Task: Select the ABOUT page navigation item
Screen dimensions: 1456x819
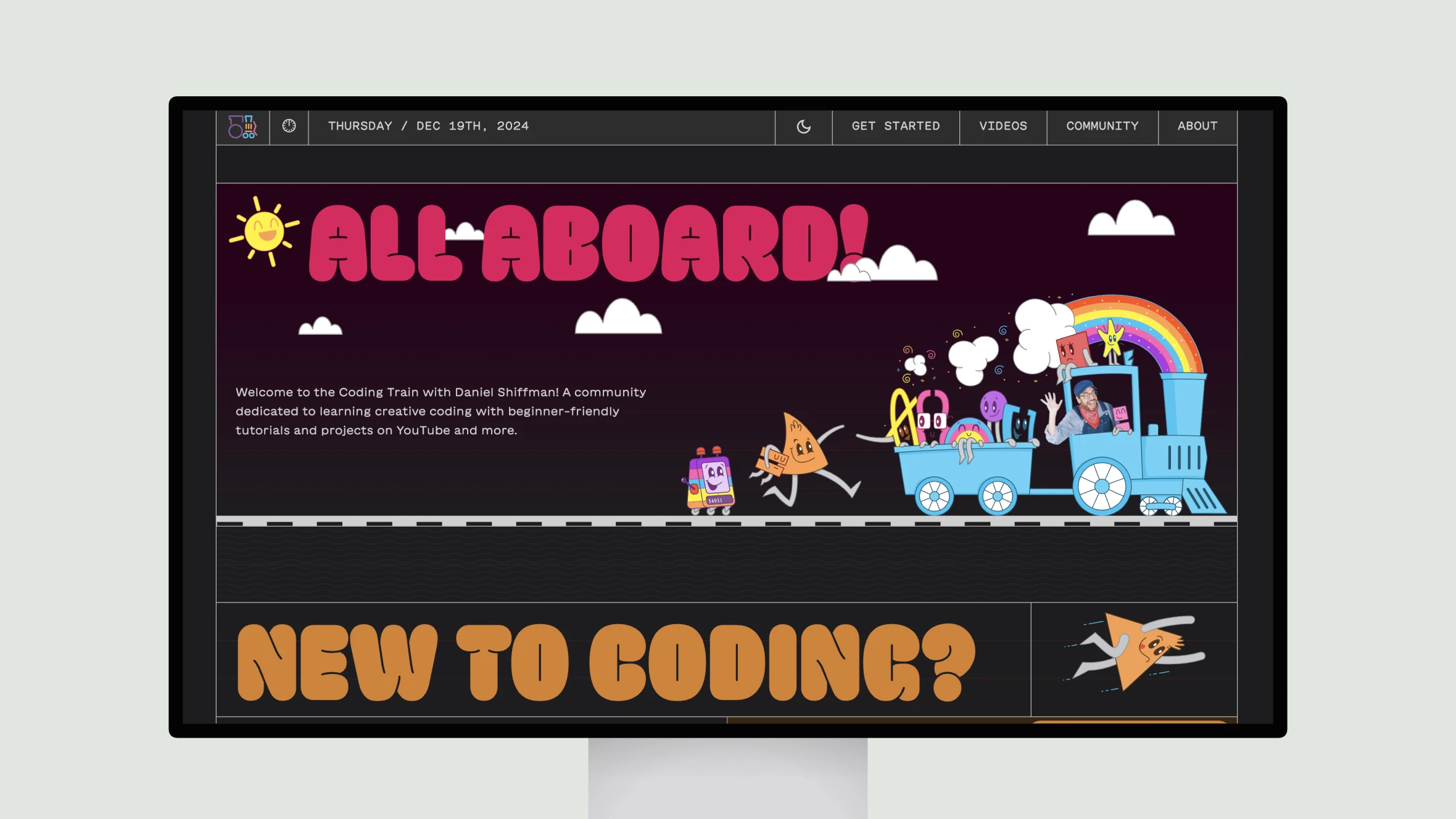Action: pyautogui.click(x=1197, y=126)
